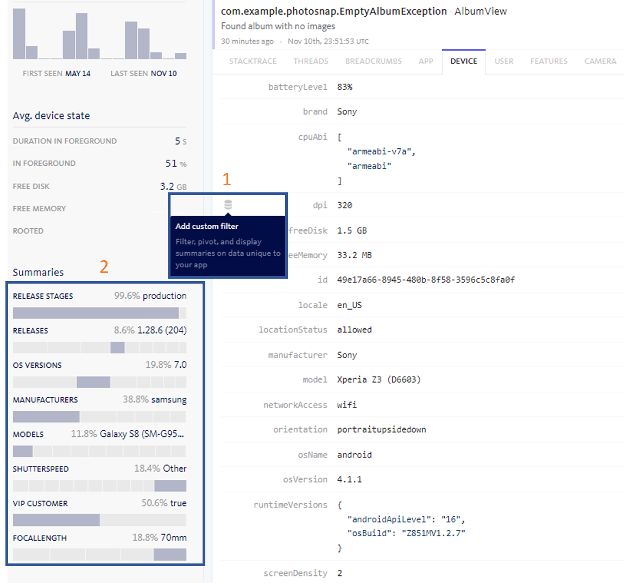The width and height of the screenshot is (624, 584).
Task: Select the DEVICE tab
Action: [x=464, y=61]
